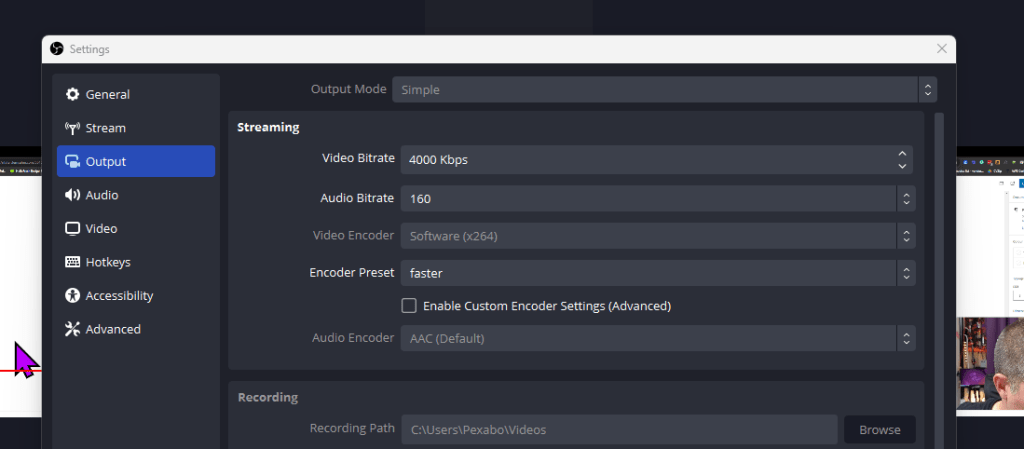This screenshot has height=449, width=1024.
Task: Click Browse for recording path
Action: [880, 429]
